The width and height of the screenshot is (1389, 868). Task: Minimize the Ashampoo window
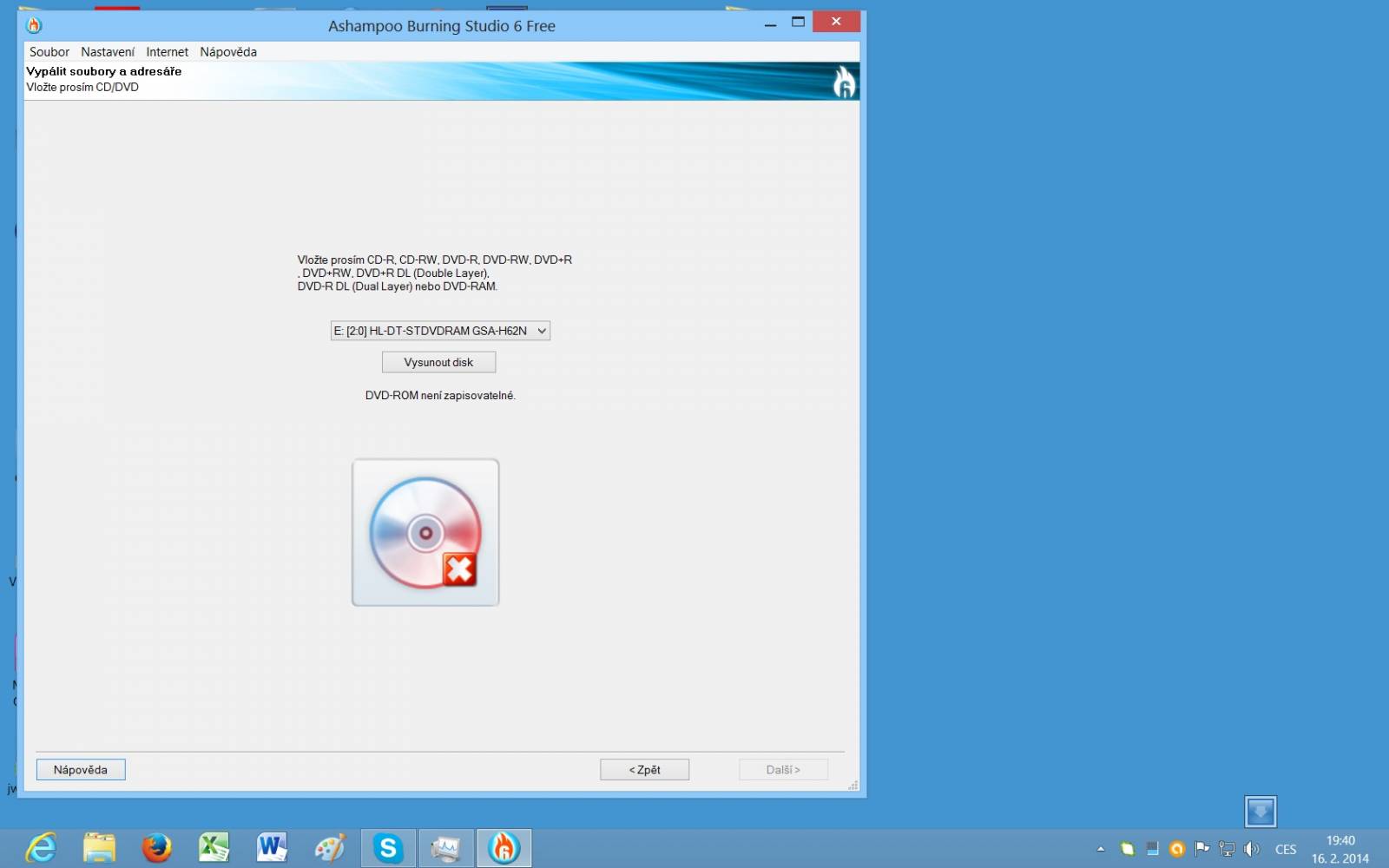click(x=770, y=23)
